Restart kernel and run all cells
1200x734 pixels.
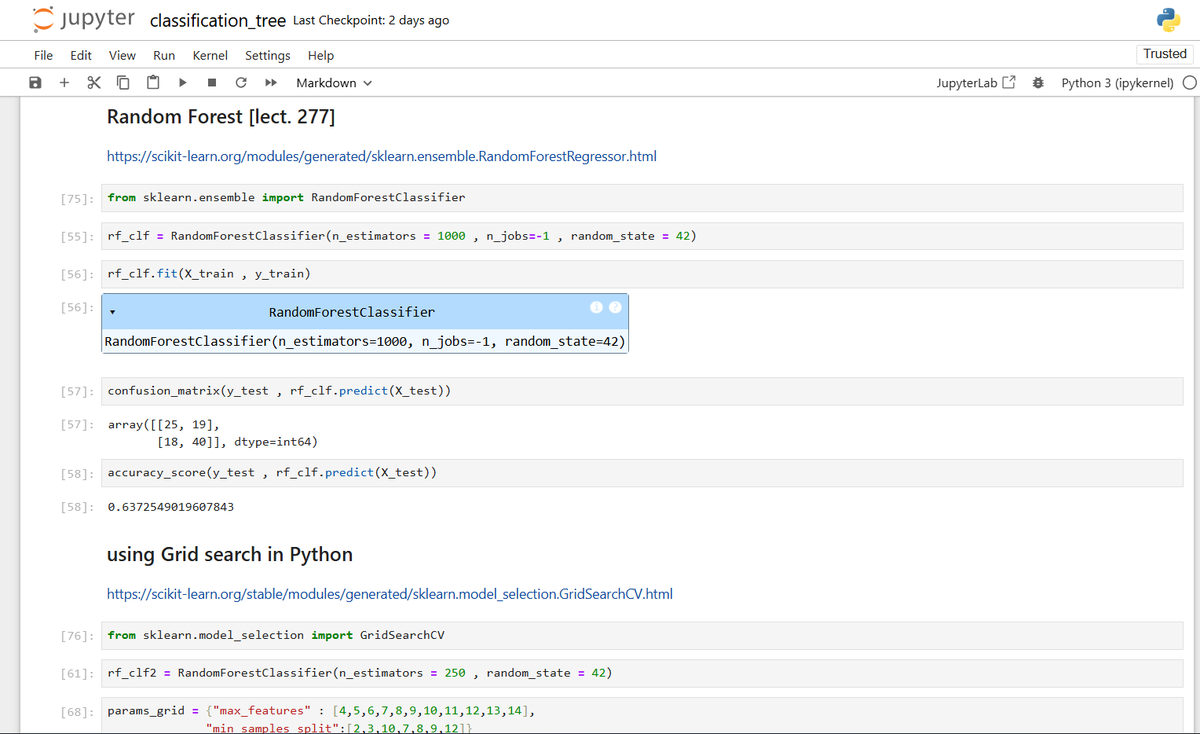[x=271, y=83]
